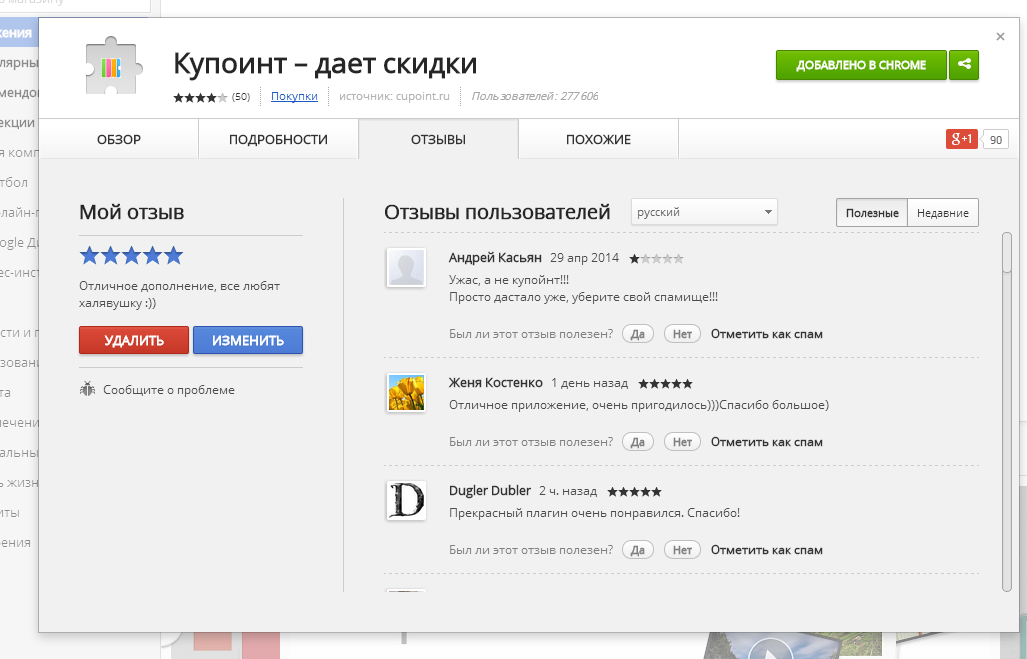Image resolution: width=1027 pixels, height=659 pixels.
Task: Switch to the ПОДРОБНОСТИ tab
Action: pyautogui.click(x=278, y=139)
